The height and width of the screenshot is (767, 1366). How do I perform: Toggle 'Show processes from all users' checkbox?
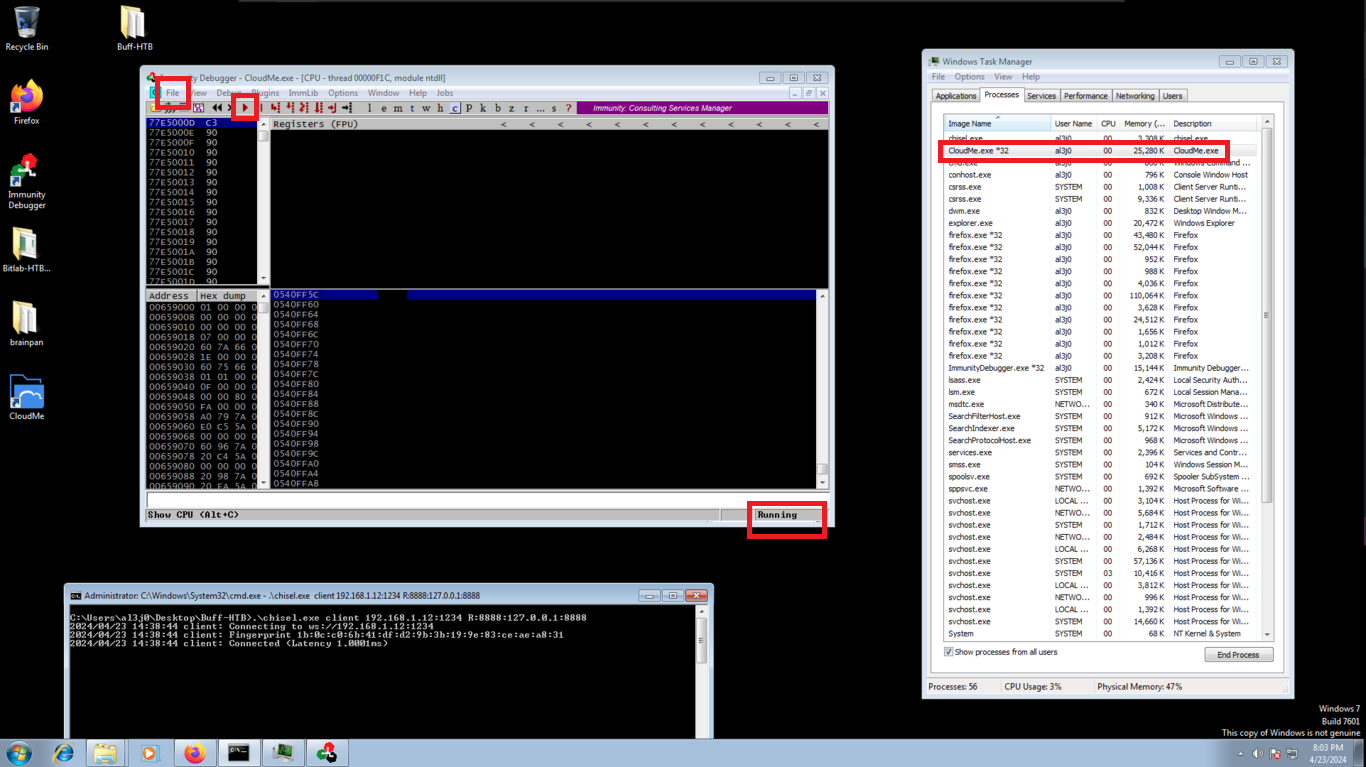coord(949,652)
